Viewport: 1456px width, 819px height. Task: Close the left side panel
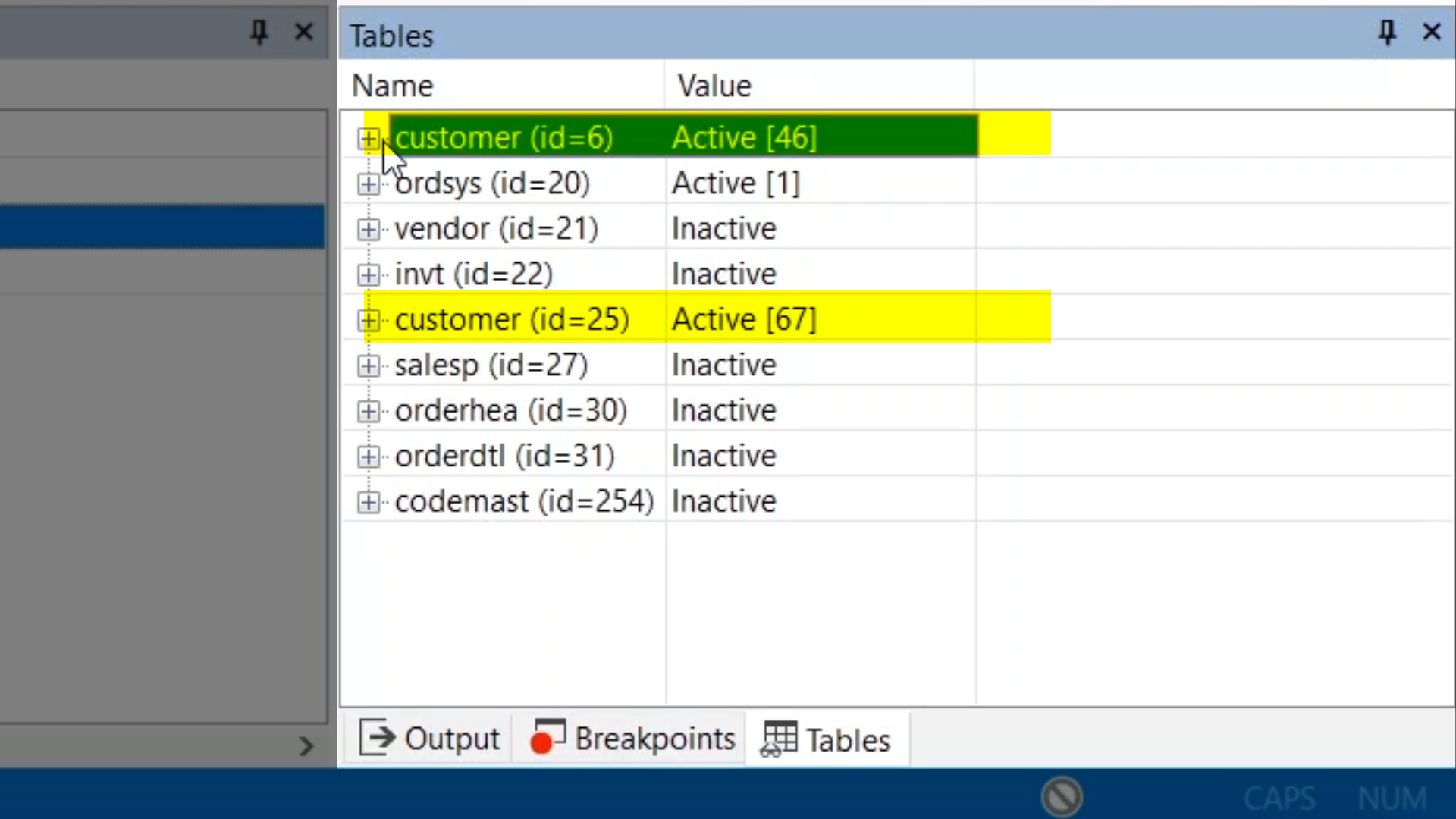(x=303, y=32)
